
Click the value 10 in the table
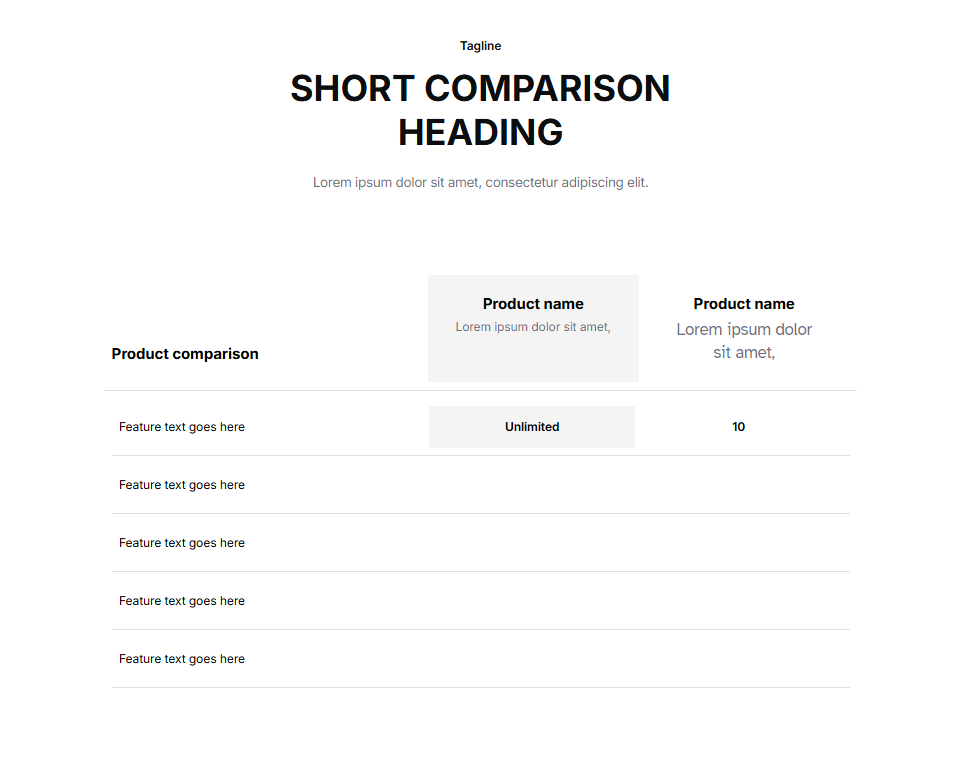[738, 427]
